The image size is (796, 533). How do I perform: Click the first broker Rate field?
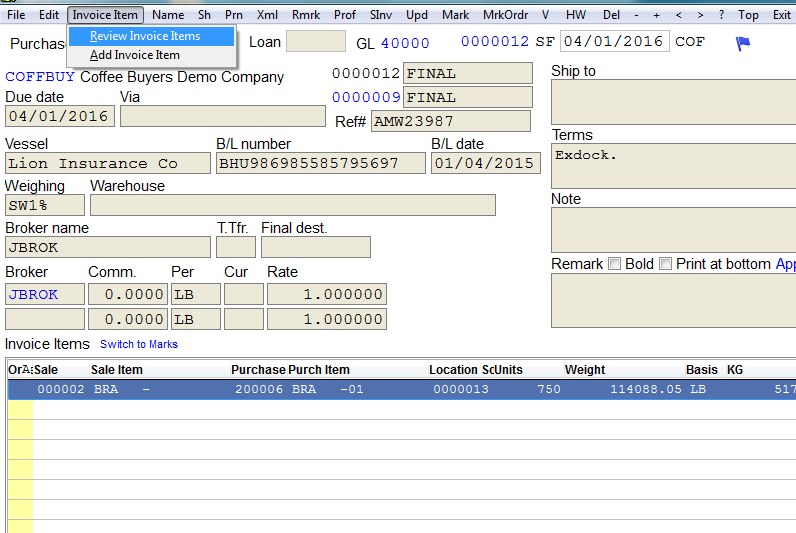pos(327,294)
